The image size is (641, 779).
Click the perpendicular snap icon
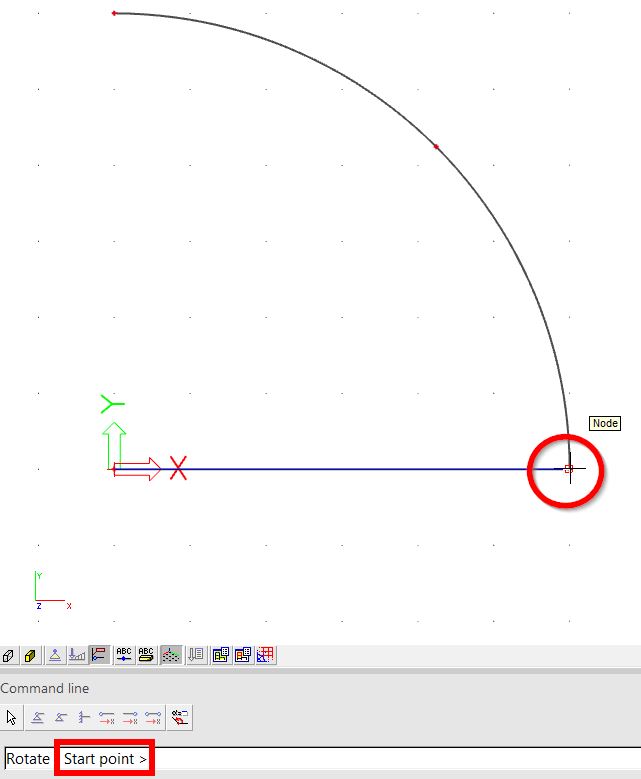(x=84, y=717)
